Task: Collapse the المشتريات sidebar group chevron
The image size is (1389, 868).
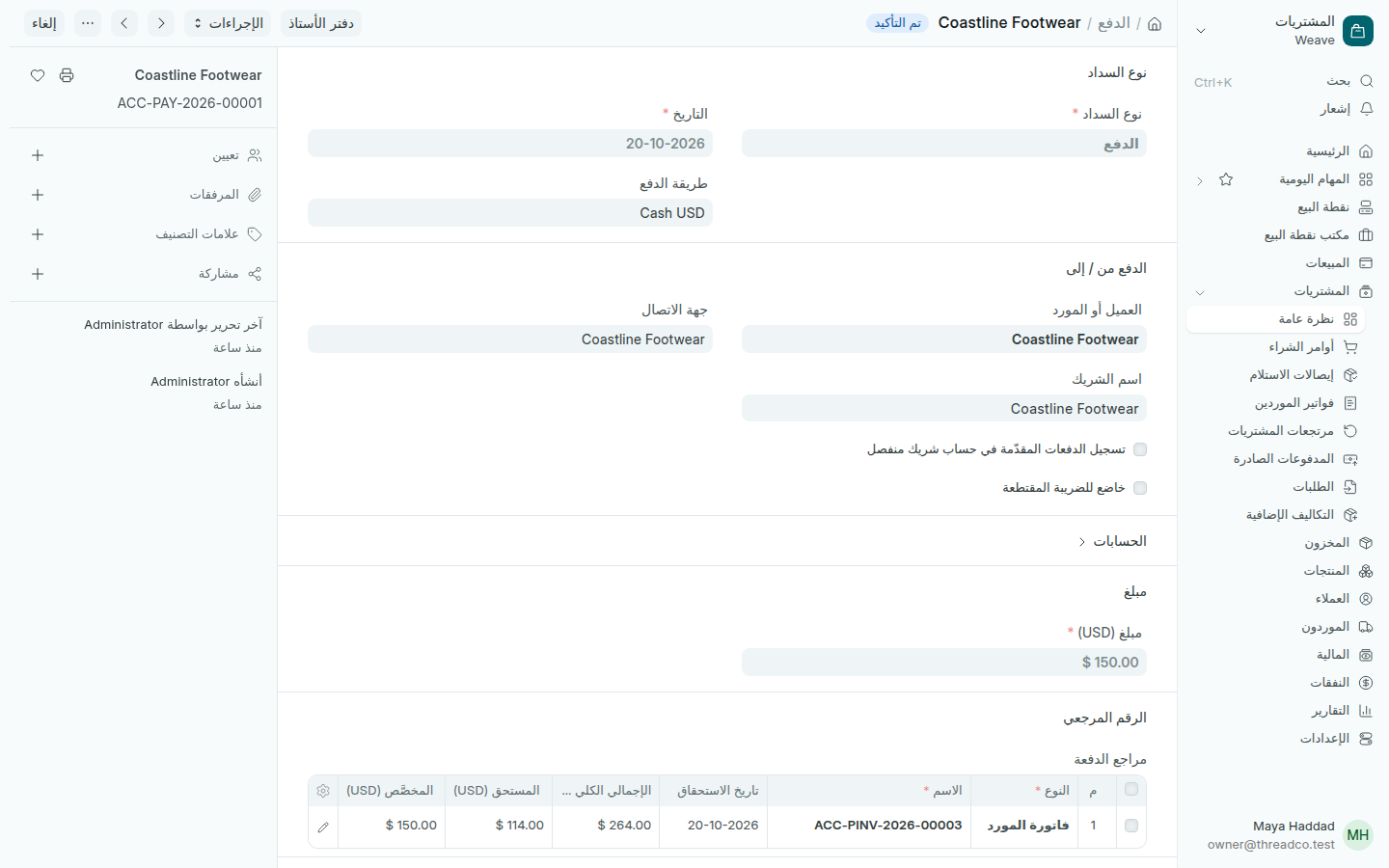Action: (1200, 292)
